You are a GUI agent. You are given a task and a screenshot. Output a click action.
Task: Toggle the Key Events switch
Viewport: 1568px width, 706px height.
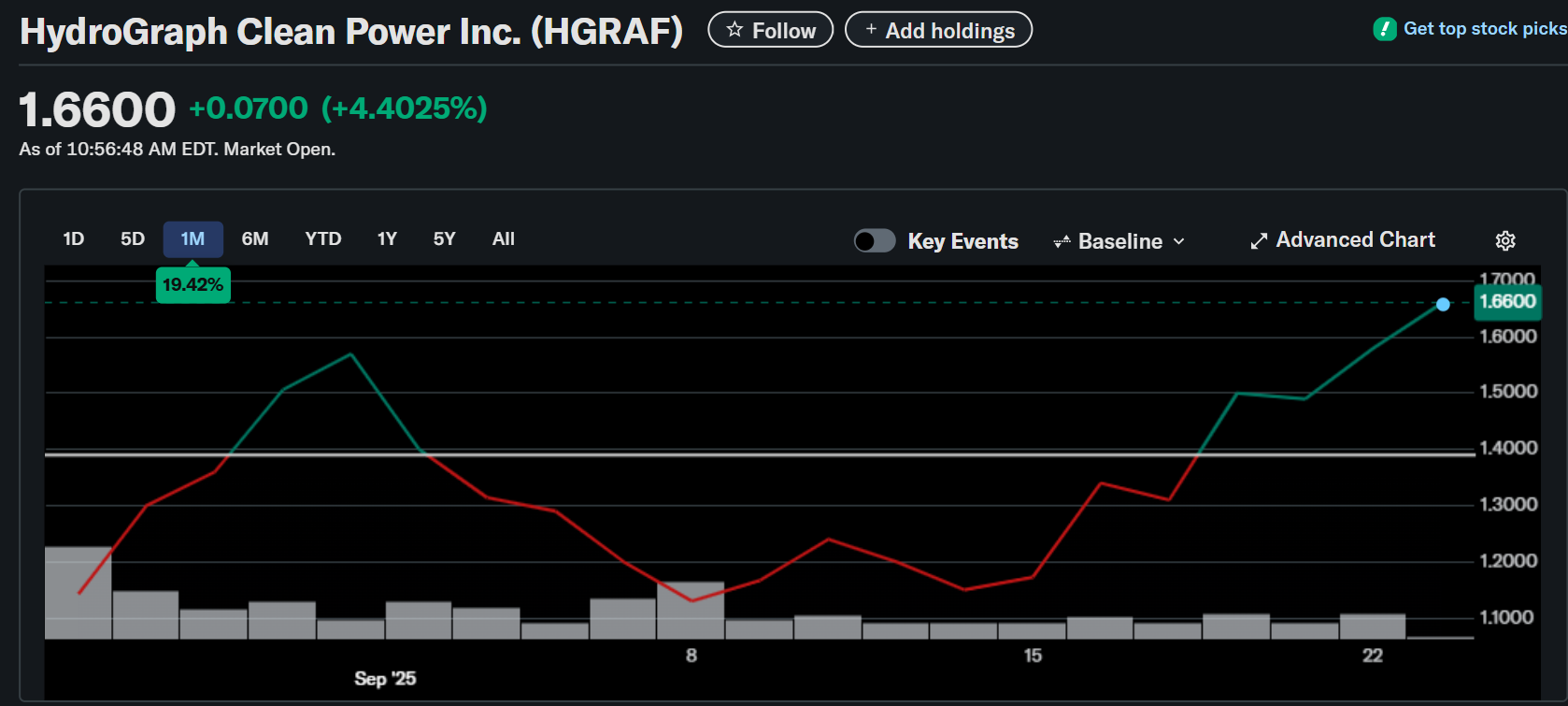click(x=875, y=241)
